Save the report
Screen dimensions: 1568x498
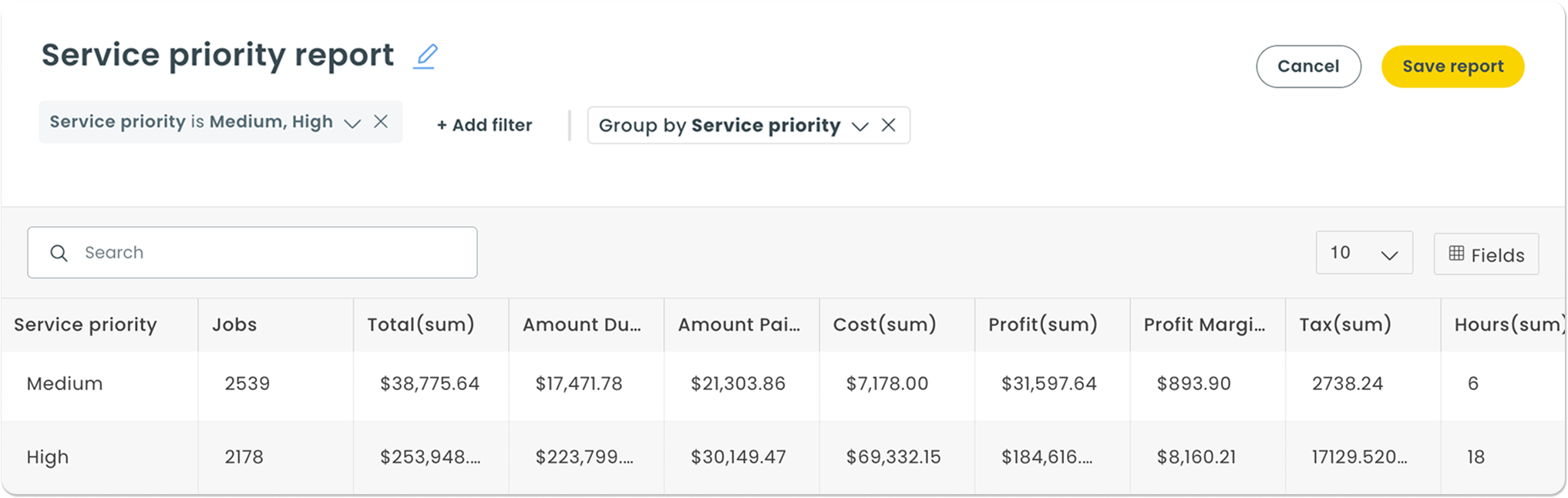pyautogui.click(x=1452, y=66)
